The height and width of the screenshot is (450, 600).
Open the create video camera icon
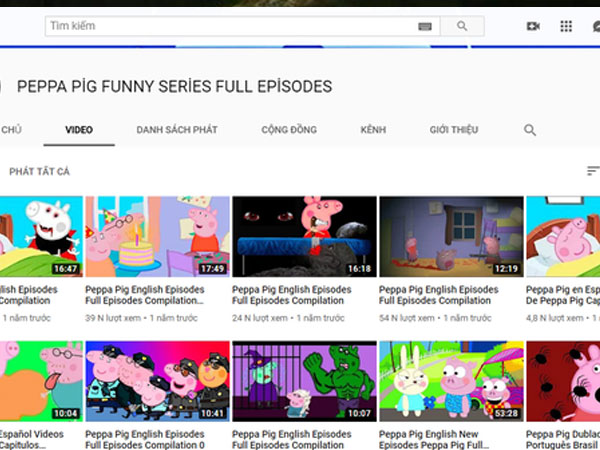pos(533,26)
